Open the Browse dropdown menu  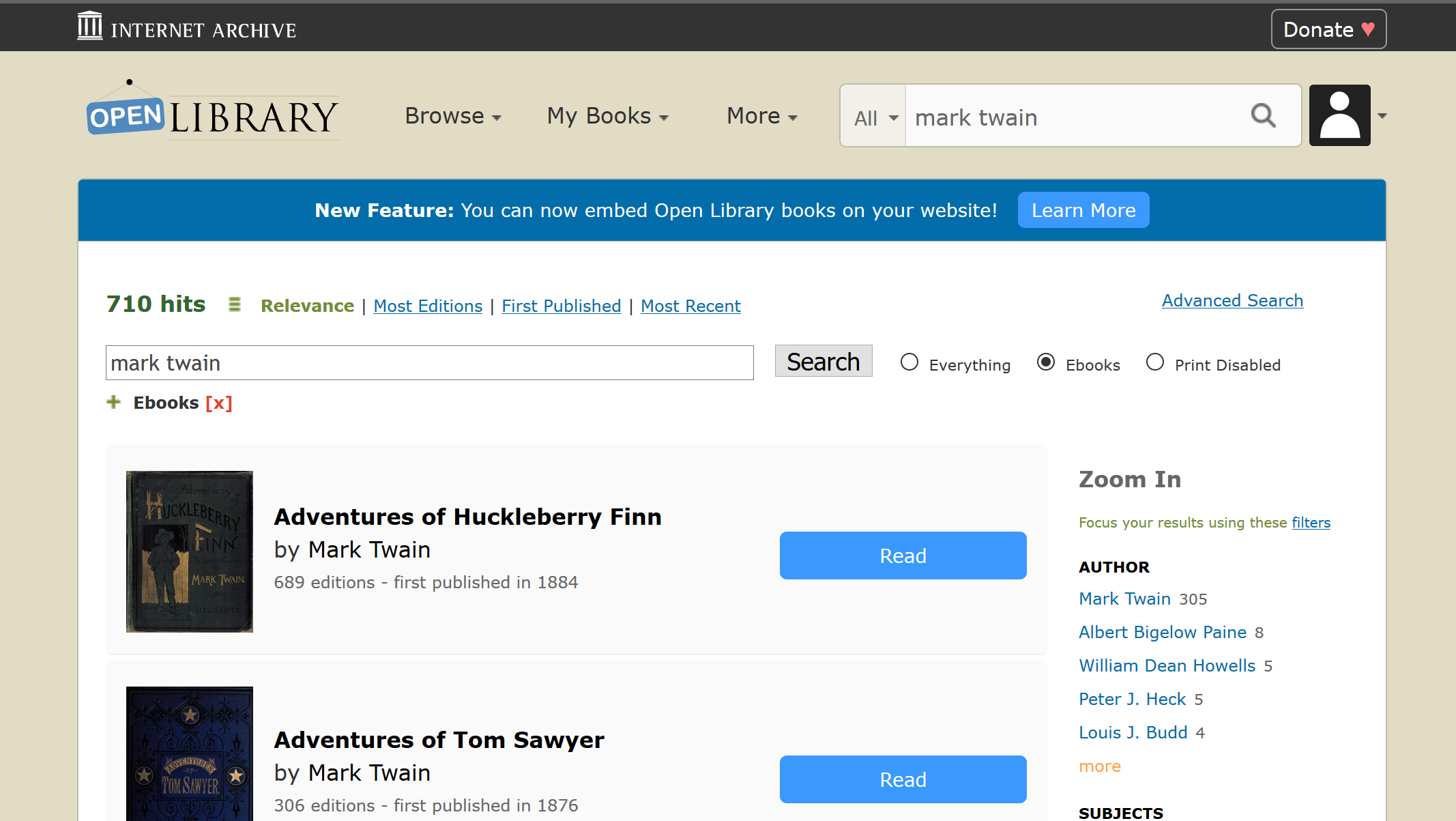point(452,116)
